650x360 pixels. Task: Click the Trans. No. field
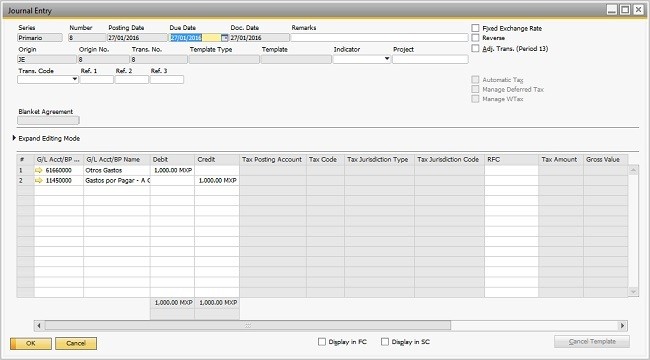tap(159, 59)
